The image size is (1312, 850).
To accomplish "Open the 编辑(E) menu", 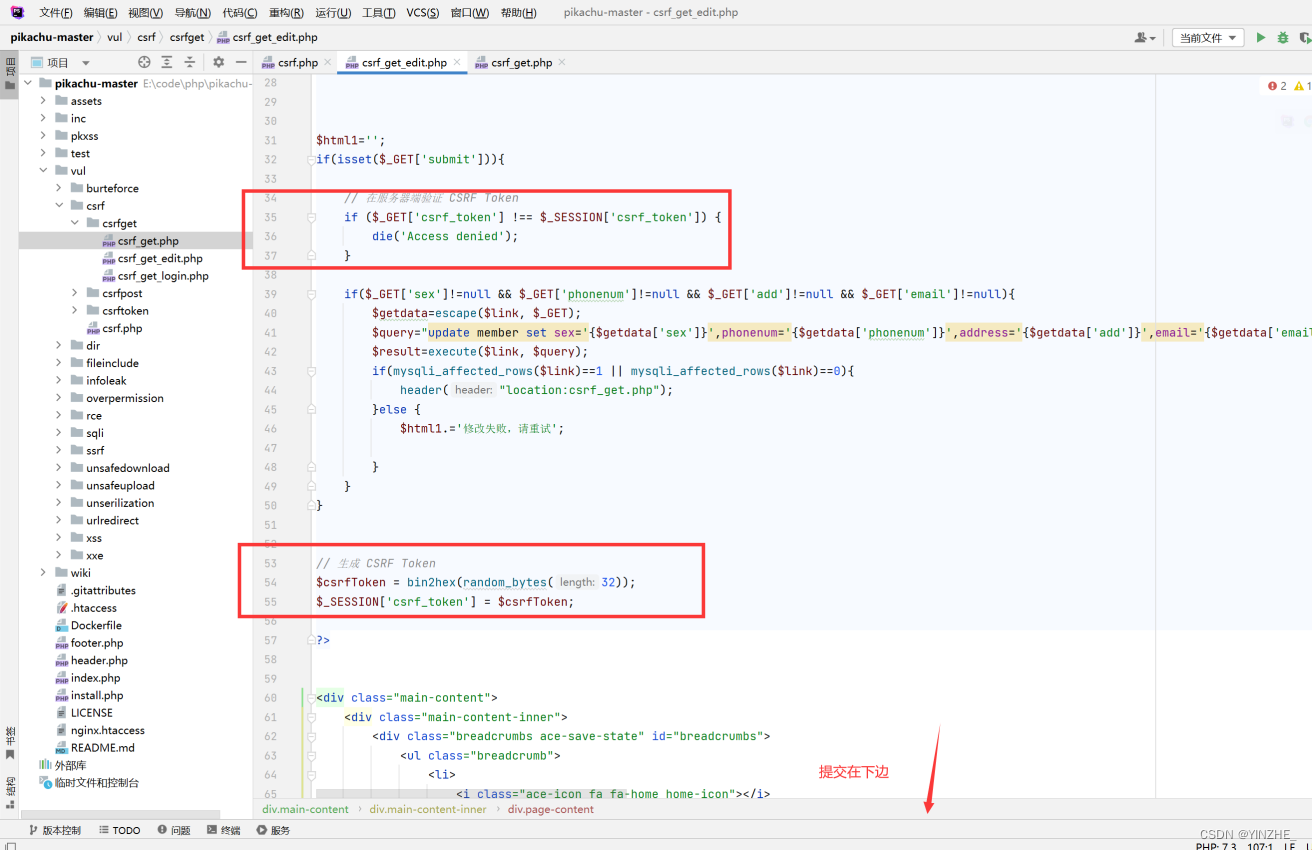I will [x=100, y=13].
